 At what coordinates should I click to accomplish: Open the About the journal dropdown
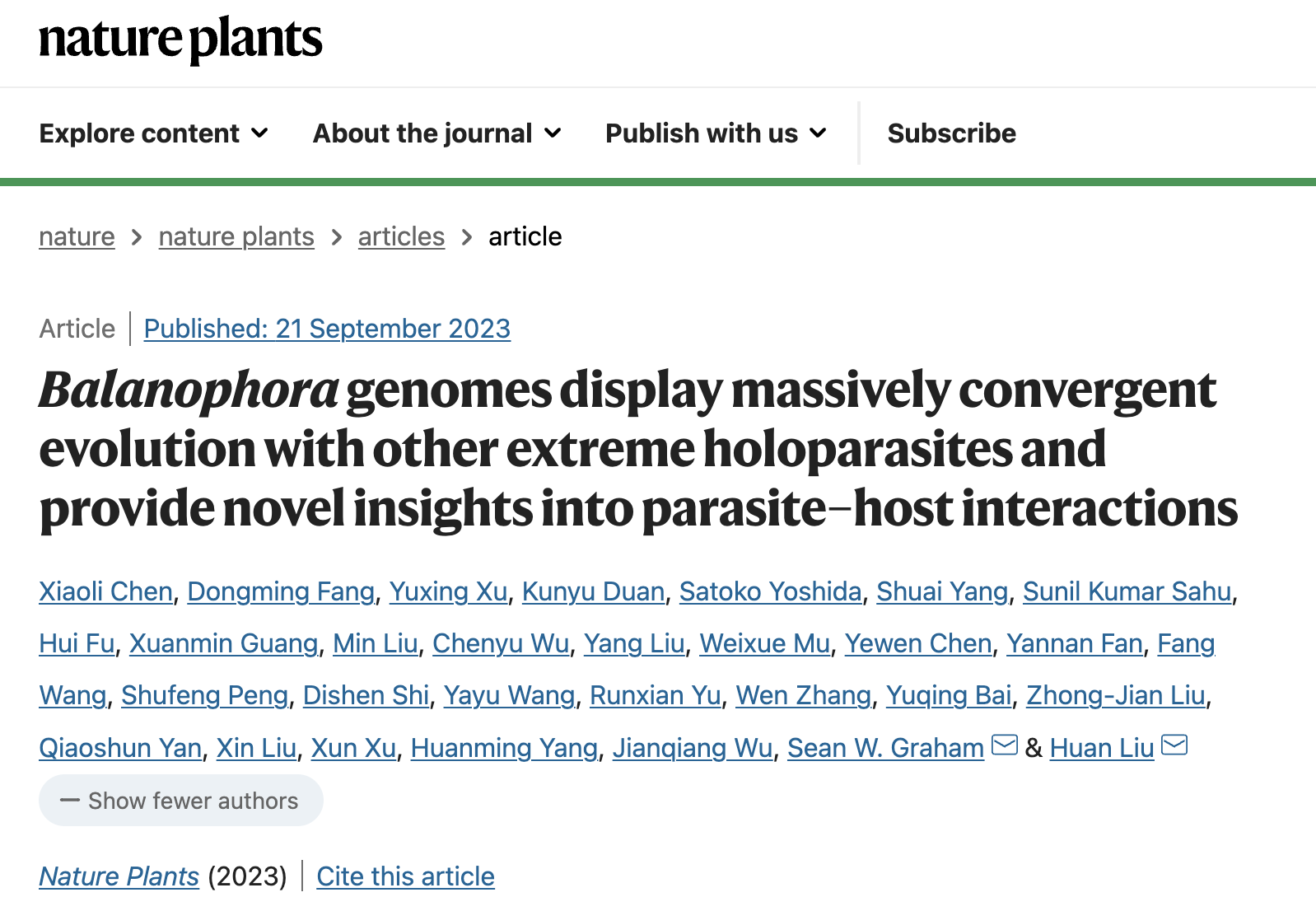(437, 133)
